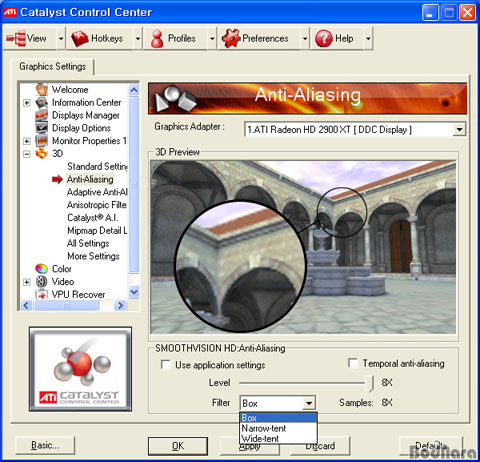480x462 pixels.
Task: Click the anti-aliasing Level slider handle
Action: point(369,383)
